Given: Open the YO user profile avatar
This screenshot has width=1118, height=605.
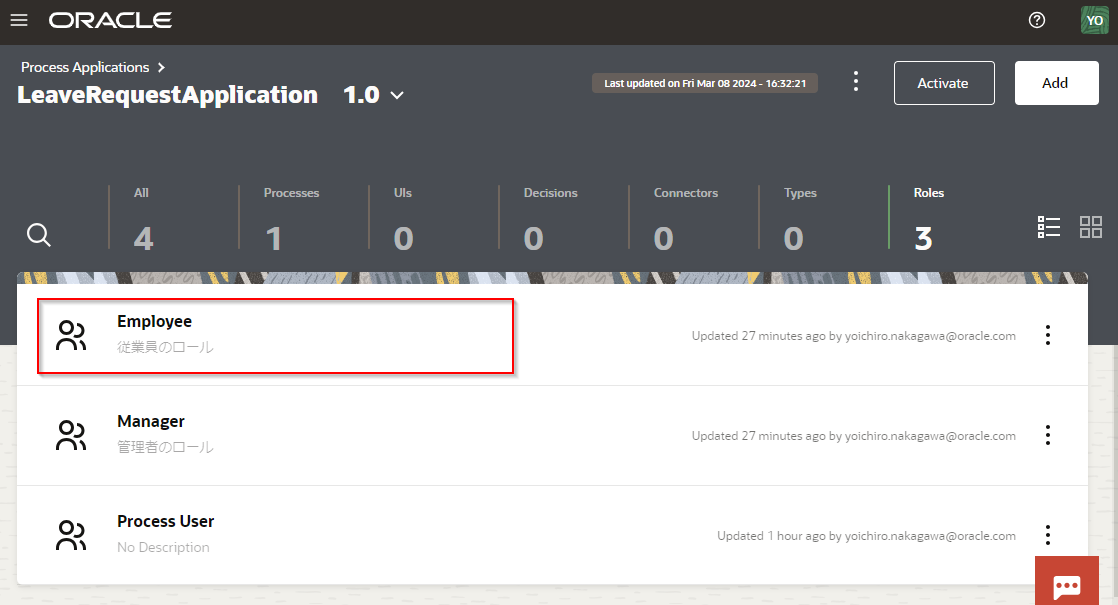Looking at the screenshot, I should (x=1094, y=21).
